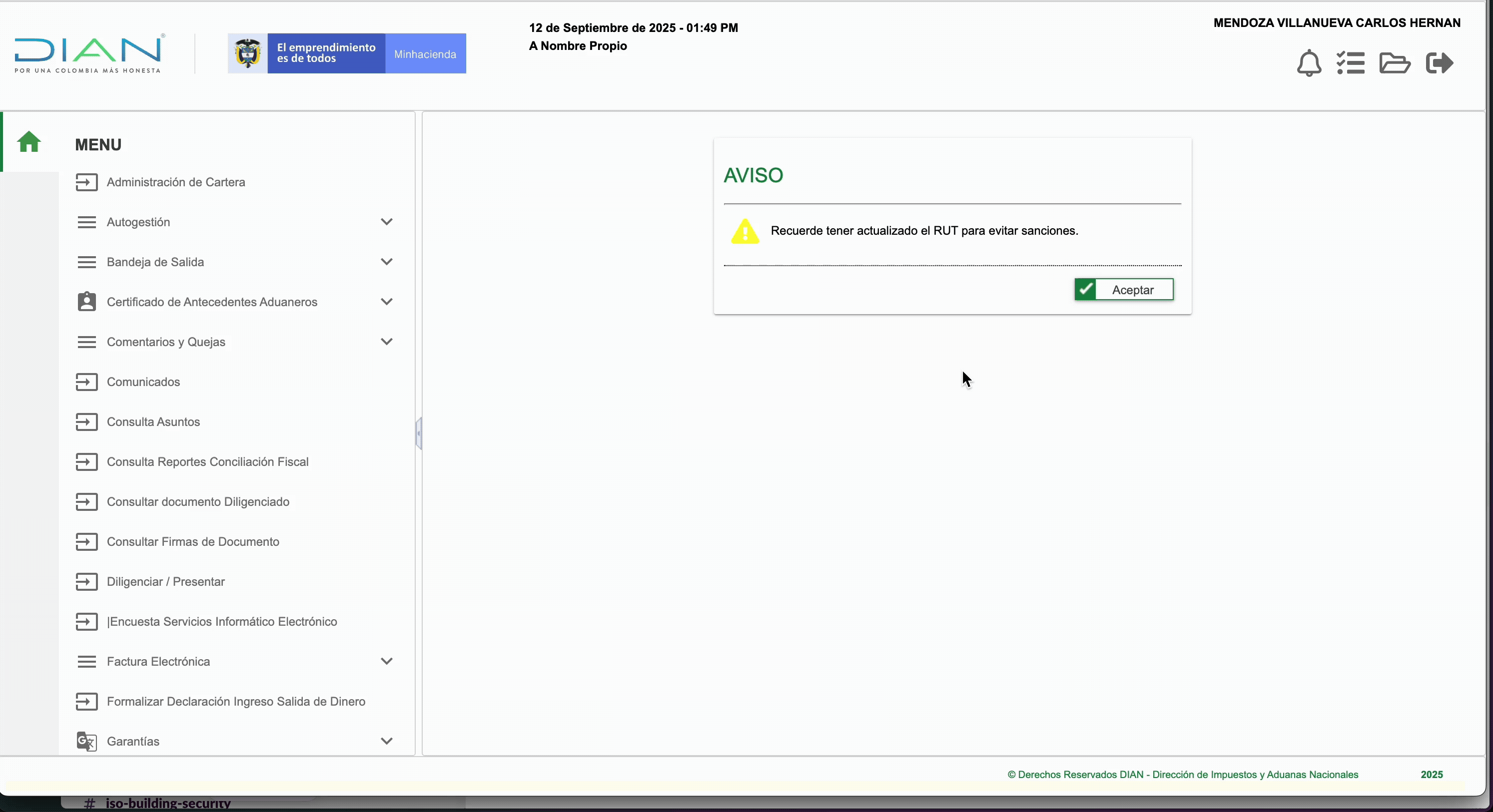
Task: Click Consulta Reportes Conciliación Fiscal icon
Action: [87, 462]
